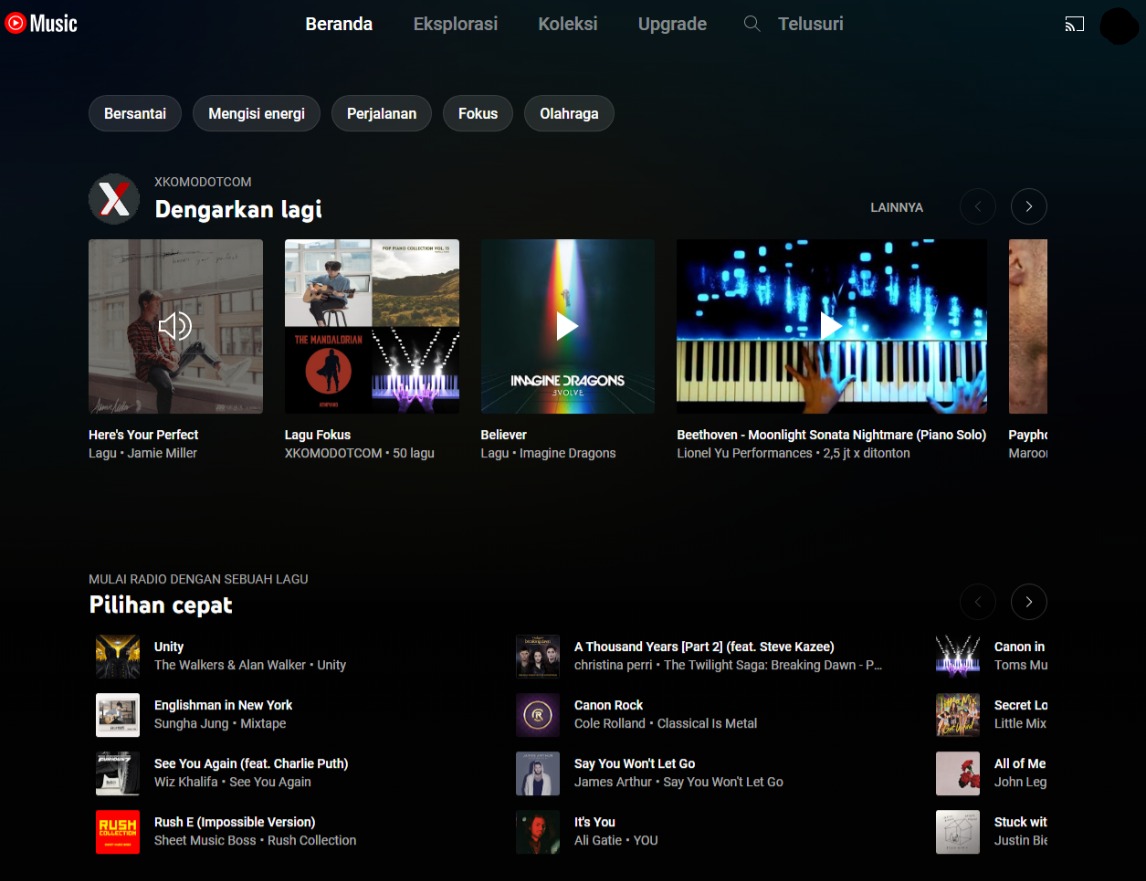Play A Thousand Years cover thumbnail
The image size is (1146, 881).
[538, 657]
